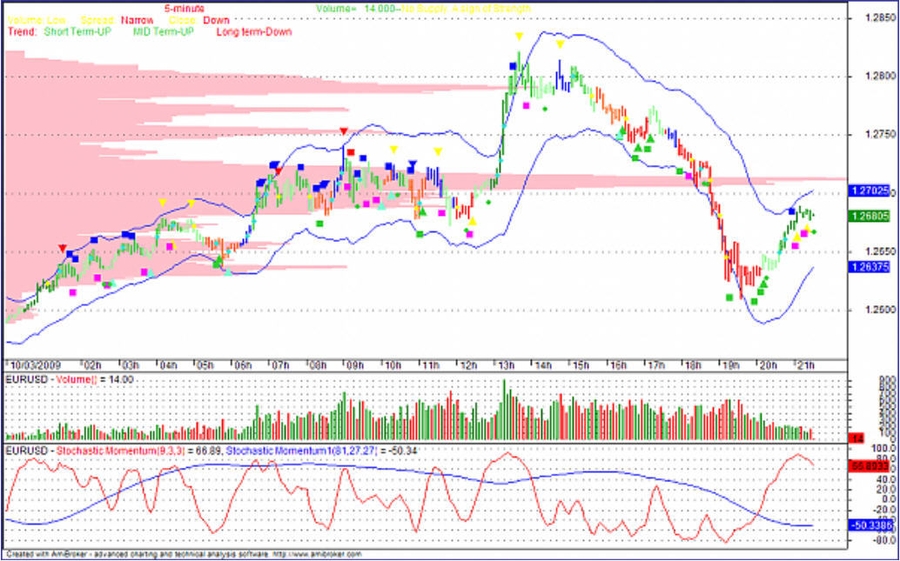900x561 pixels.
Task: Click the MID Term-UP trend label
Action: [x=167, y=32]
